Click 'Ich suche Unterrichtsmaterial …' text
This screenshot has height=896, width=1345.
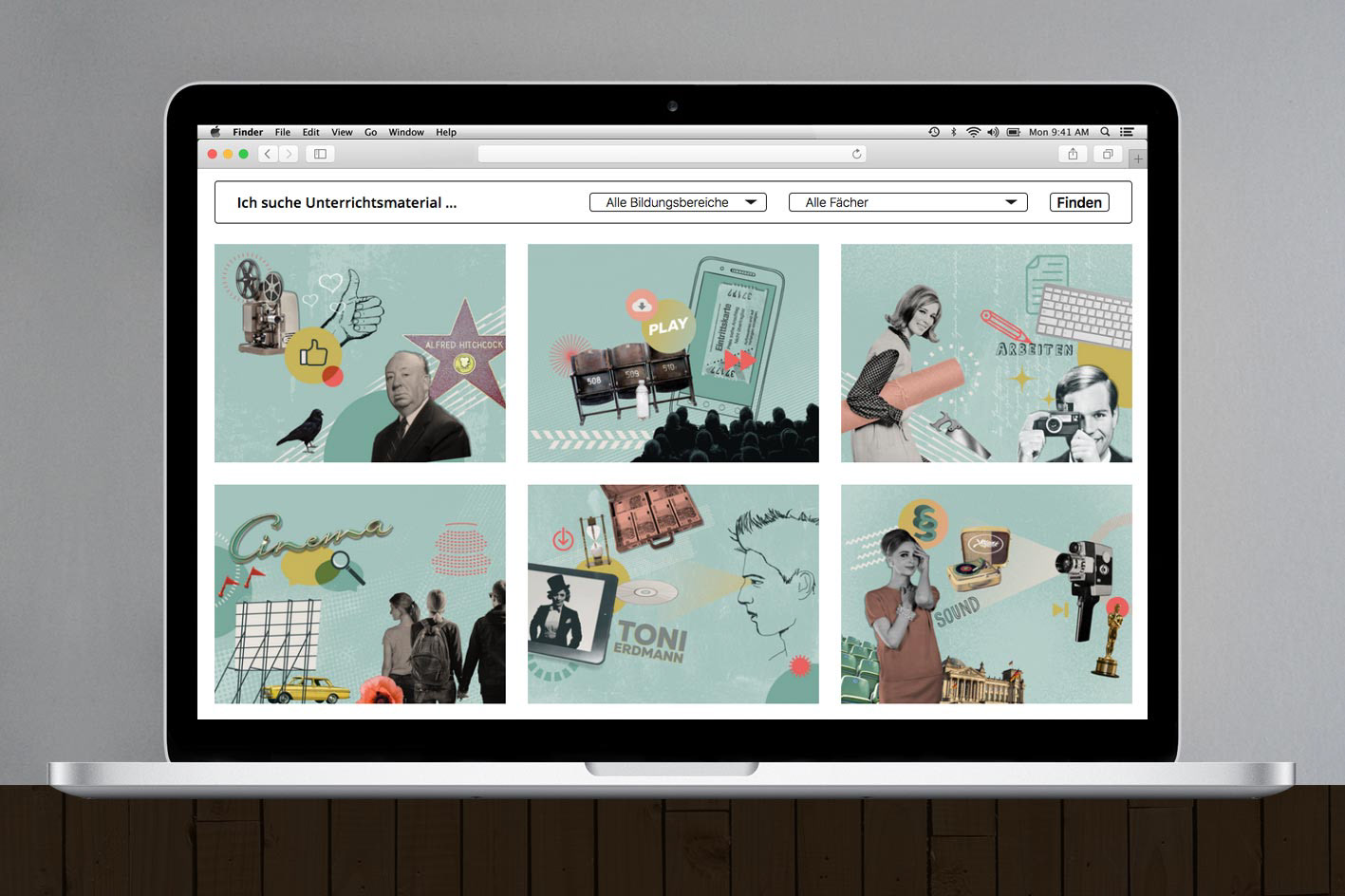346,202
